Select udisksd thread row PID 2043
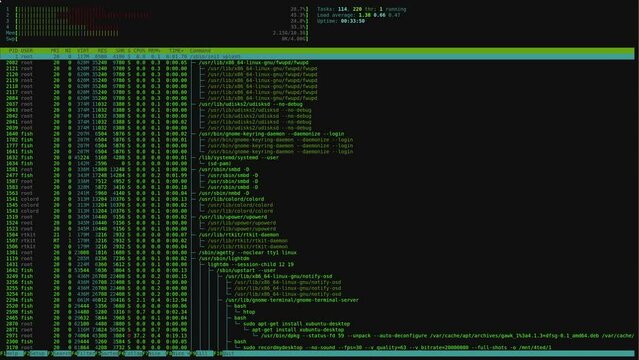 pyautogui.click(x=317, y=110)
